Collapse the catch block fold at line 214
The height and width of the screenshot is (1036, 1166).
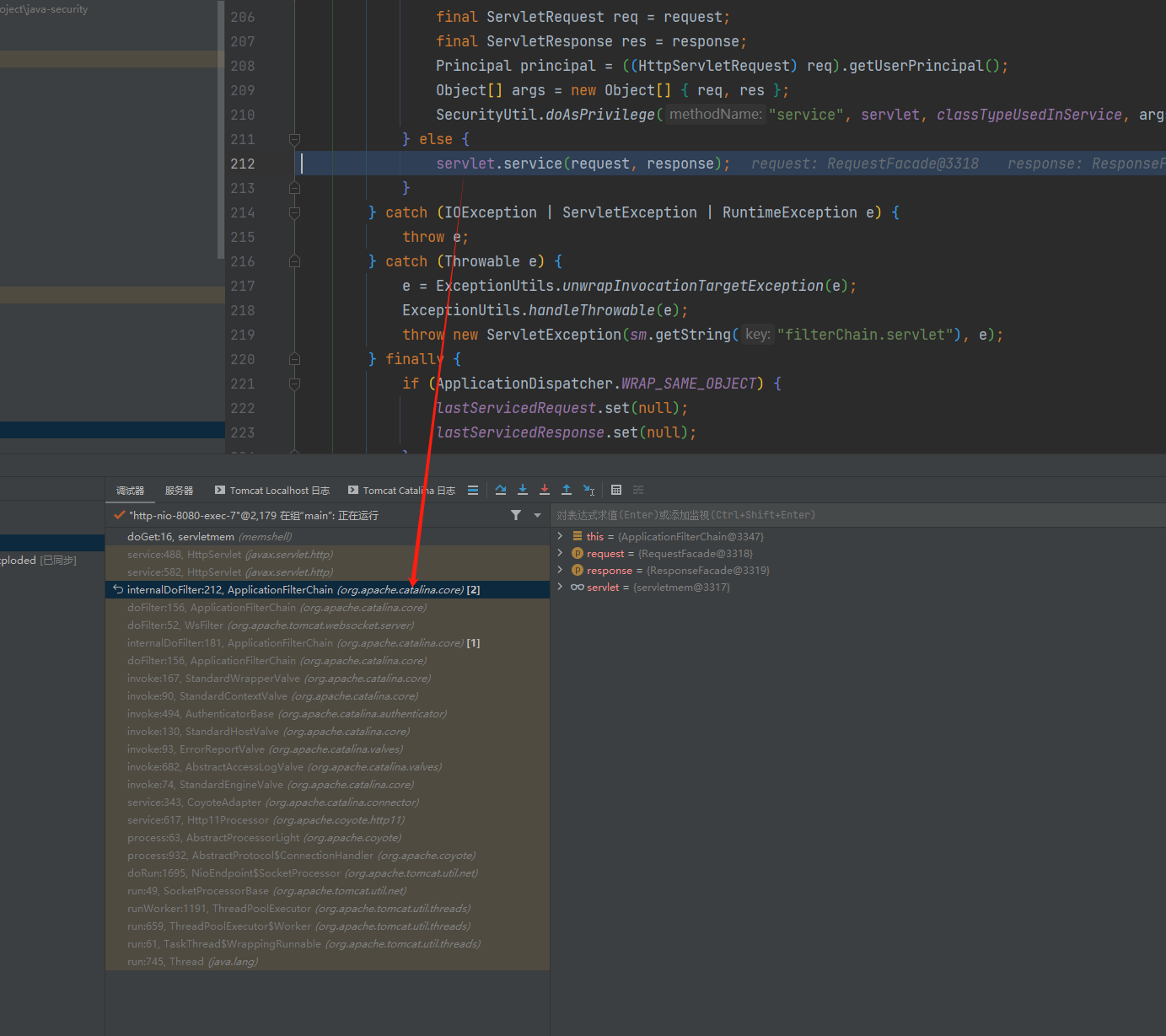294,212
